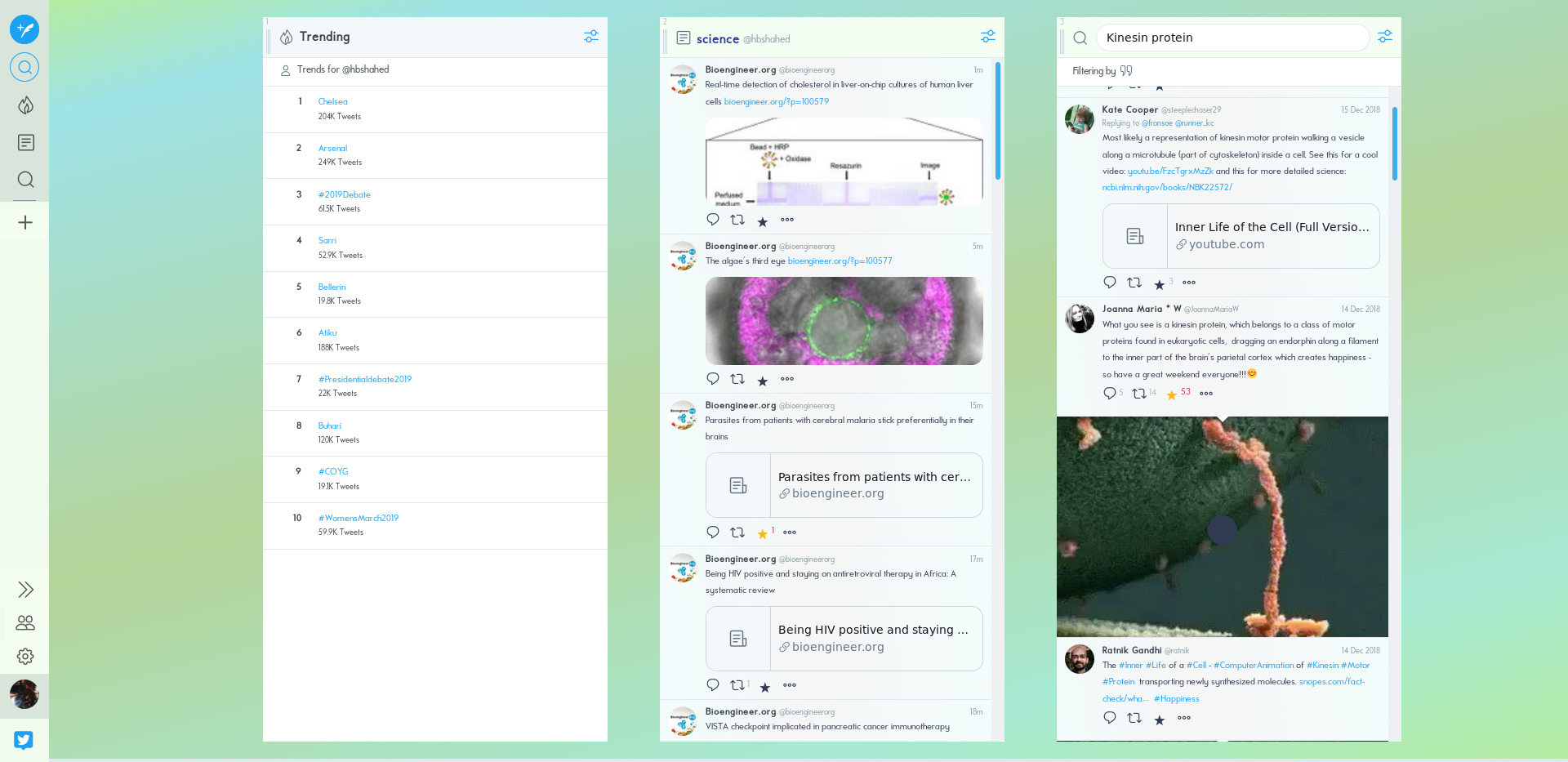
Task: Retweet the cerebral malaria tweet
Action: [737, 533]
